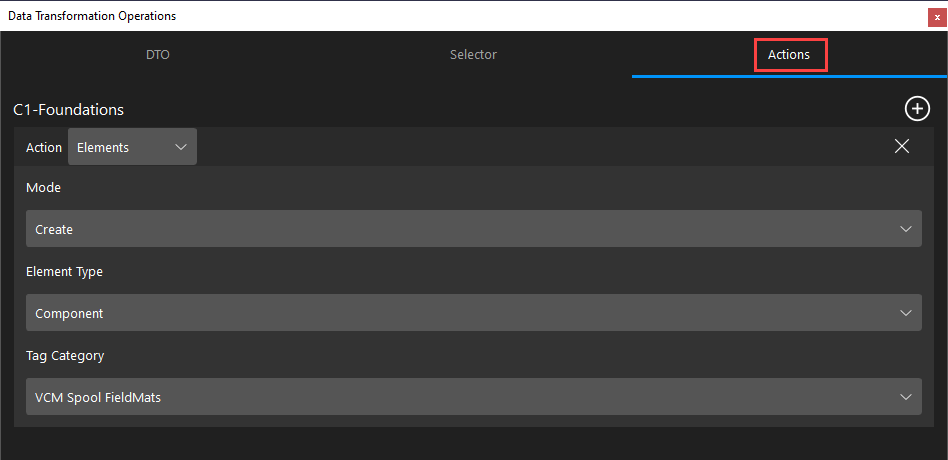Click chevron arrow in VCM Spool FieldMats field
The width and height of the screenshot is (948, 460).
pyautogui.click(x=906, y=397)
